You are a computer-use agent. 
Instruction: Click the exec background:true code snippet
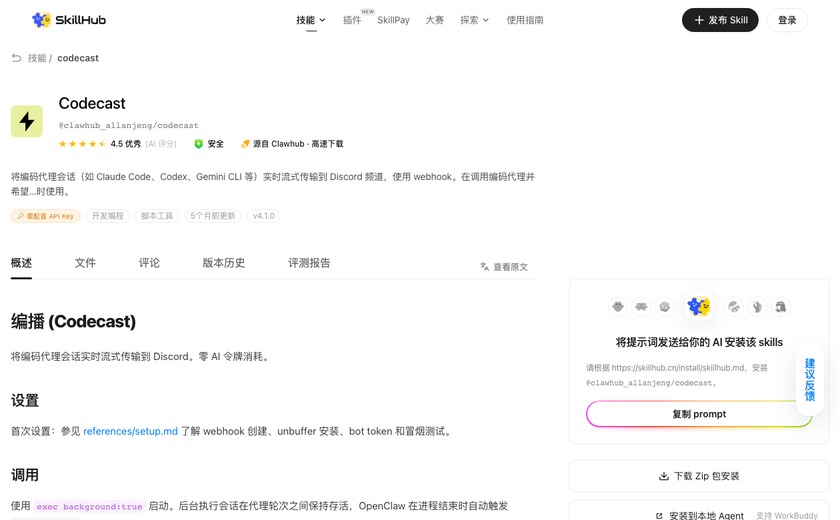[89, 507]
